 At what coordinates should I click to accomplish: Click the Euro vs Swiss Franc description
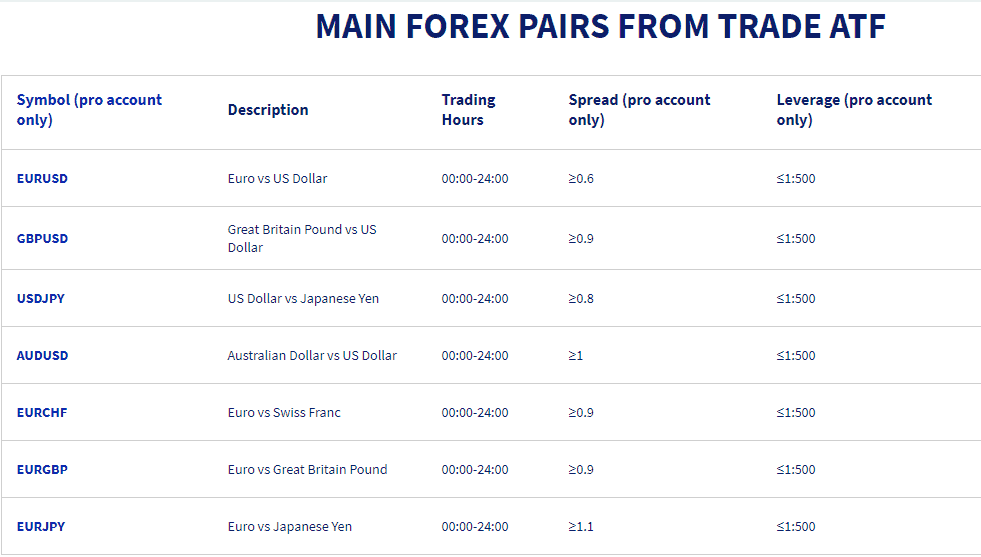pyautogui.click(x=284, y=413)
